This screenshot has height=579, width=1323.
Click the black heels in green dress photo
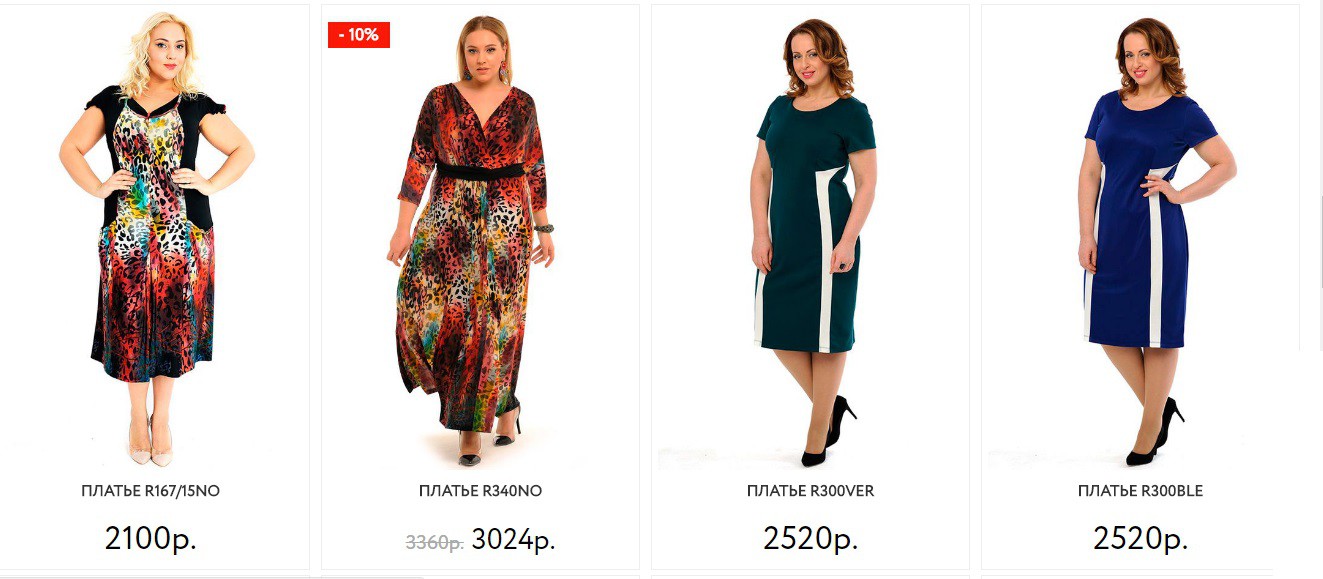(x=829, y=431)
